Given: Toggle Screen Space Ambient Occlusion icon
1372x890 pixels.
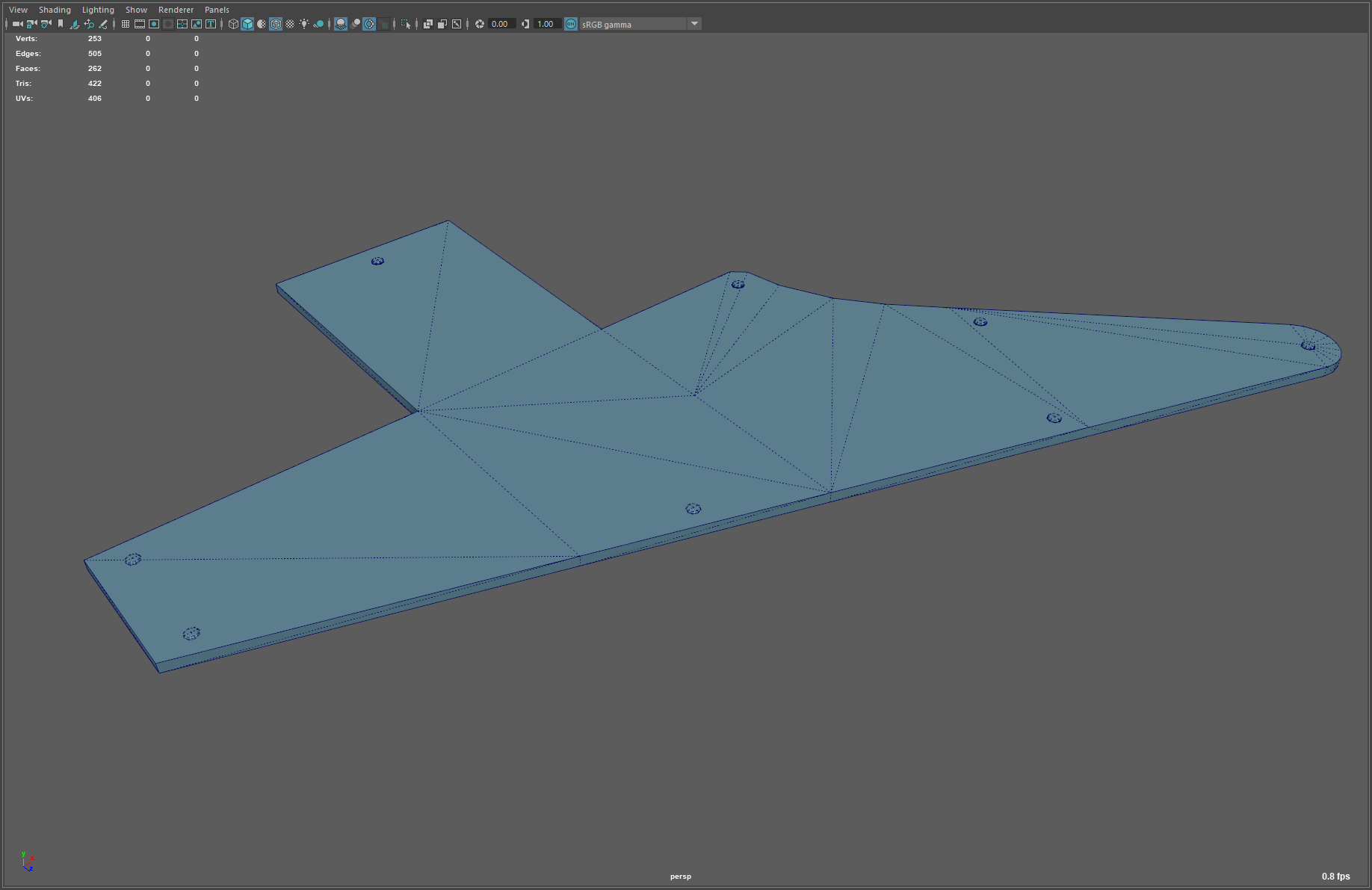Looking at the screenshot, I should [341, 24].
